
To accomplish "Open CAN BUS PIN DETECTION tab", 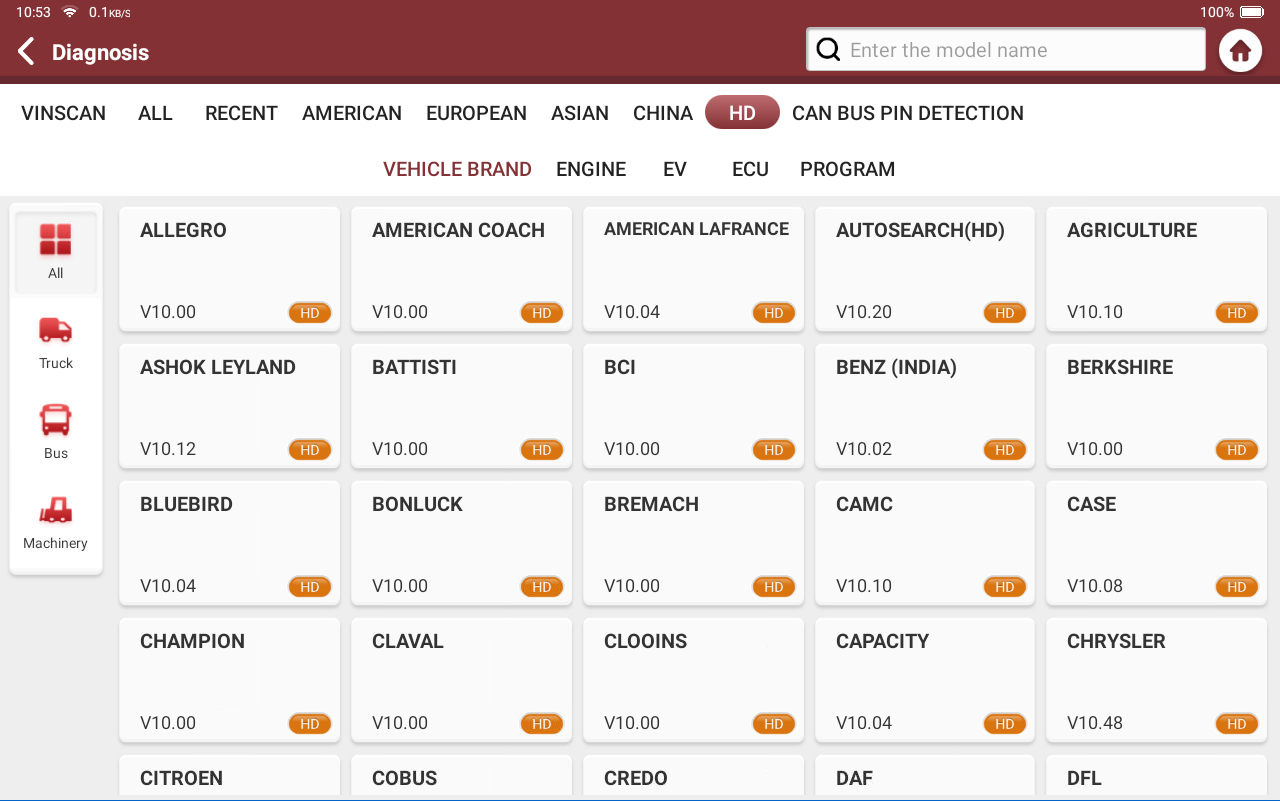I will pyautogui.click(x=908, y=113).
